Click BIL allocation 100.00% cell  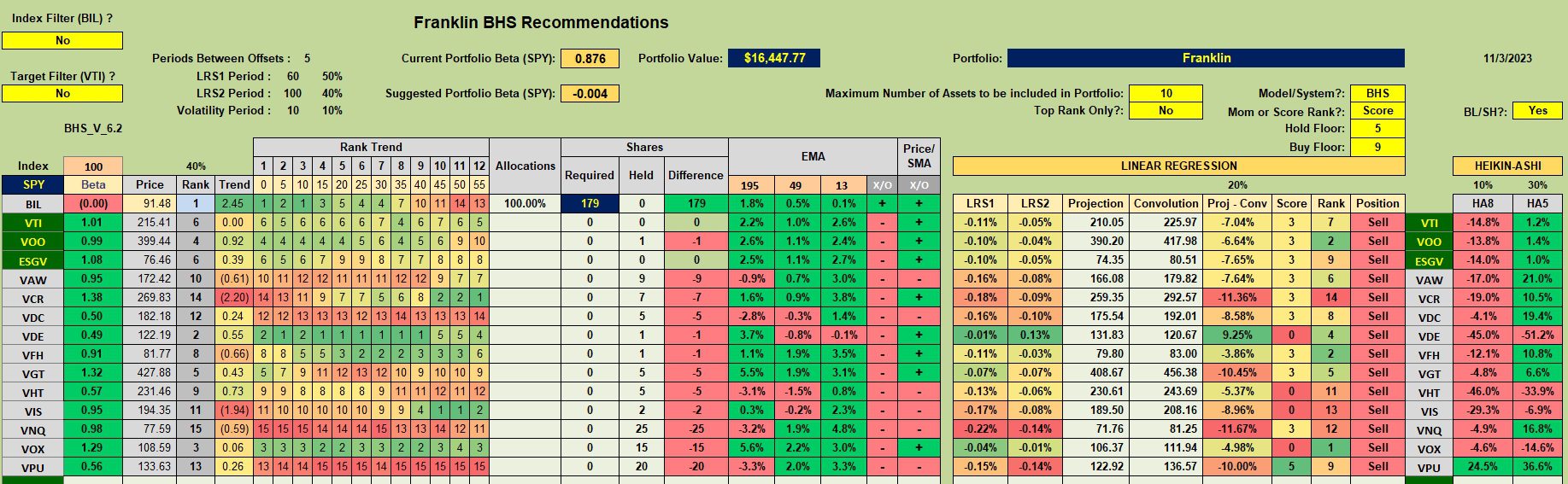pyautogui.click(x=526, y=203)
